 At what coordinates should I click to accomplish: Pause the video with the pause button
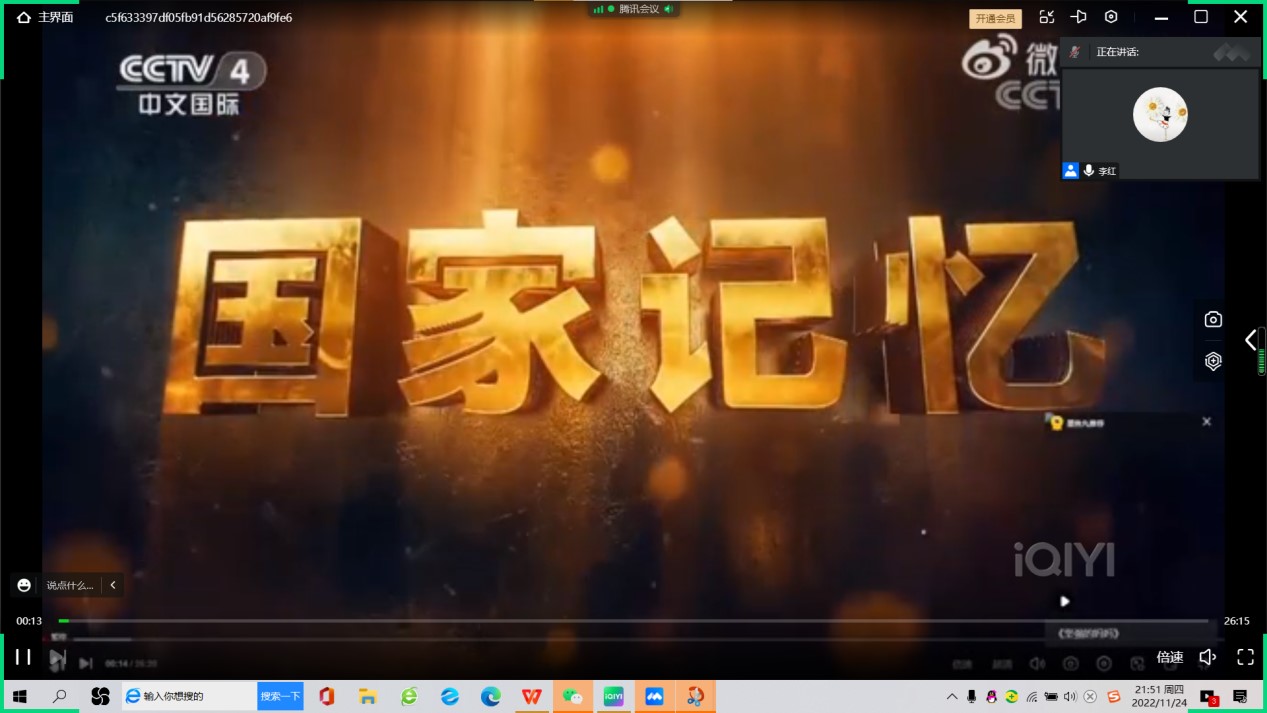23,657
